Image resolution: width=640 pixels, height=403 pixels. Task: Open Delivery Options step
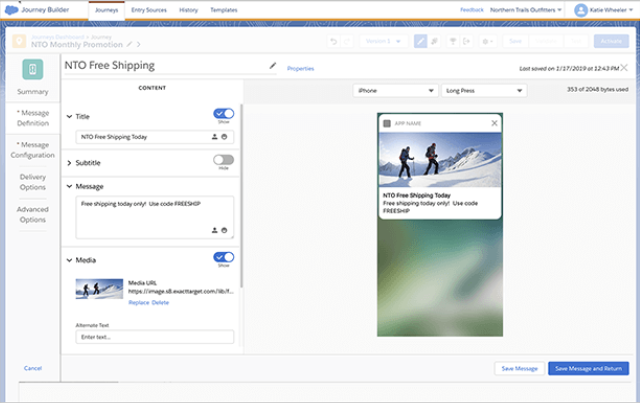pos(33,182)
